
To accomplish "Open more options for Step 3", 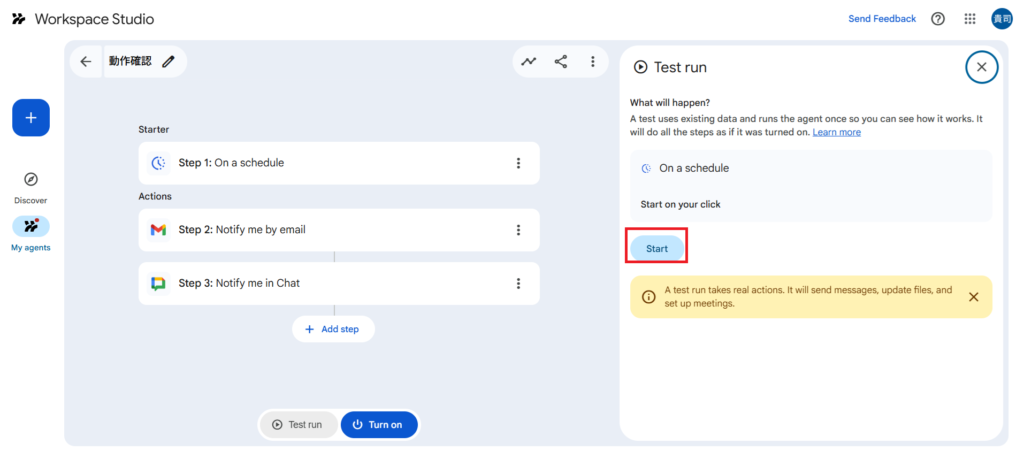I will pos(518,283).
